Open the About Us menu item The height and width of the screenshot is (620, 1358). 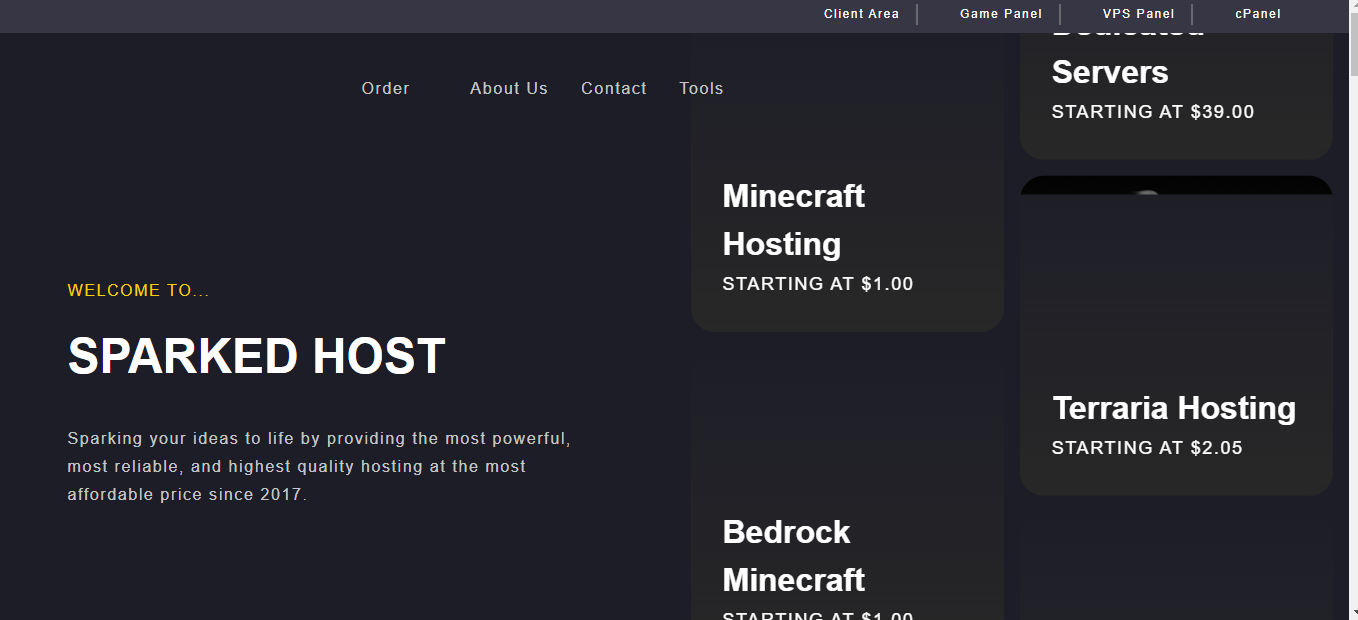[x=509, y=88]
